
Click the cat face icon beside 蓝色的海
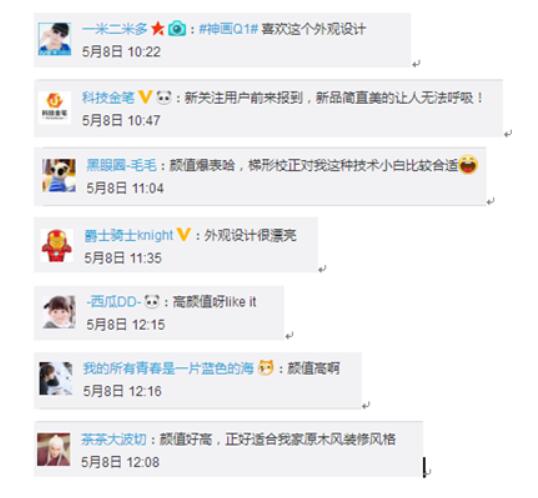click(266, 368)
